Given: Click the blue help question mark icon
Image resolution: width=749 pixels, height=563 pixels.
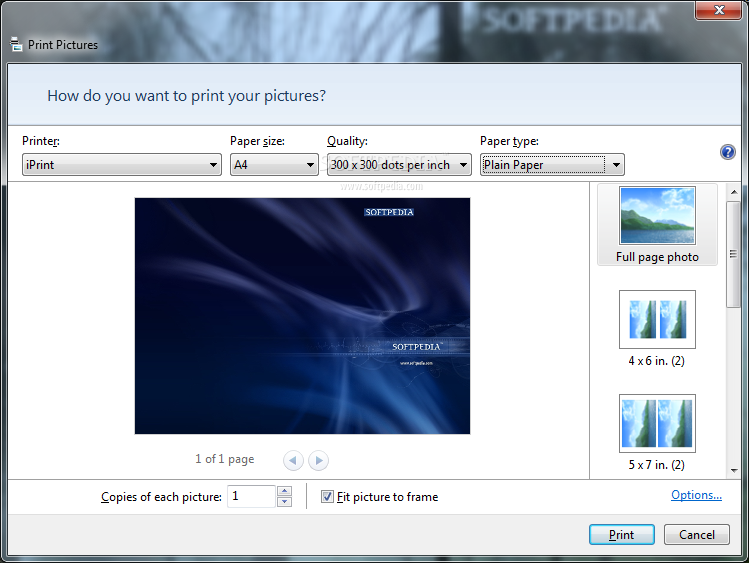Looking at the screenshot, I should tap(728, 152).
